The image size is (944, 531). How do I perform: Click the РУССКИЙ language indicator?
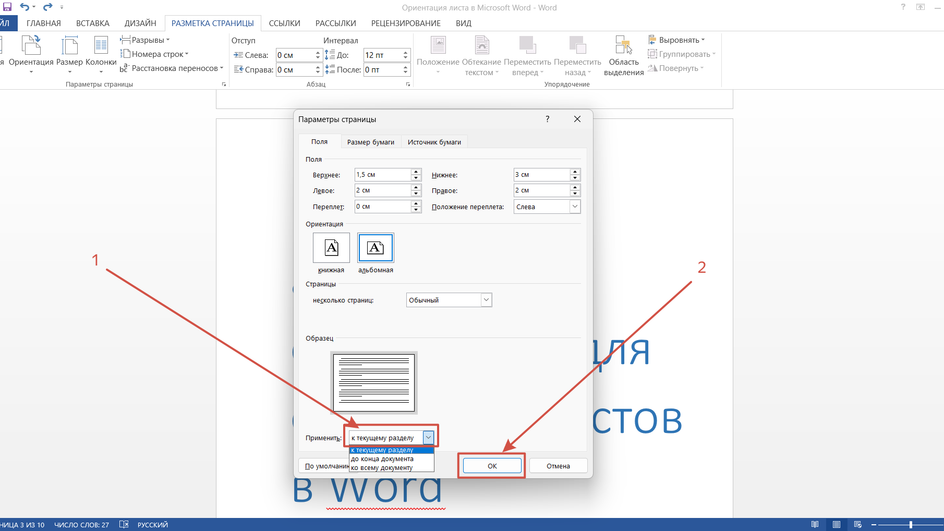[152, 525]
